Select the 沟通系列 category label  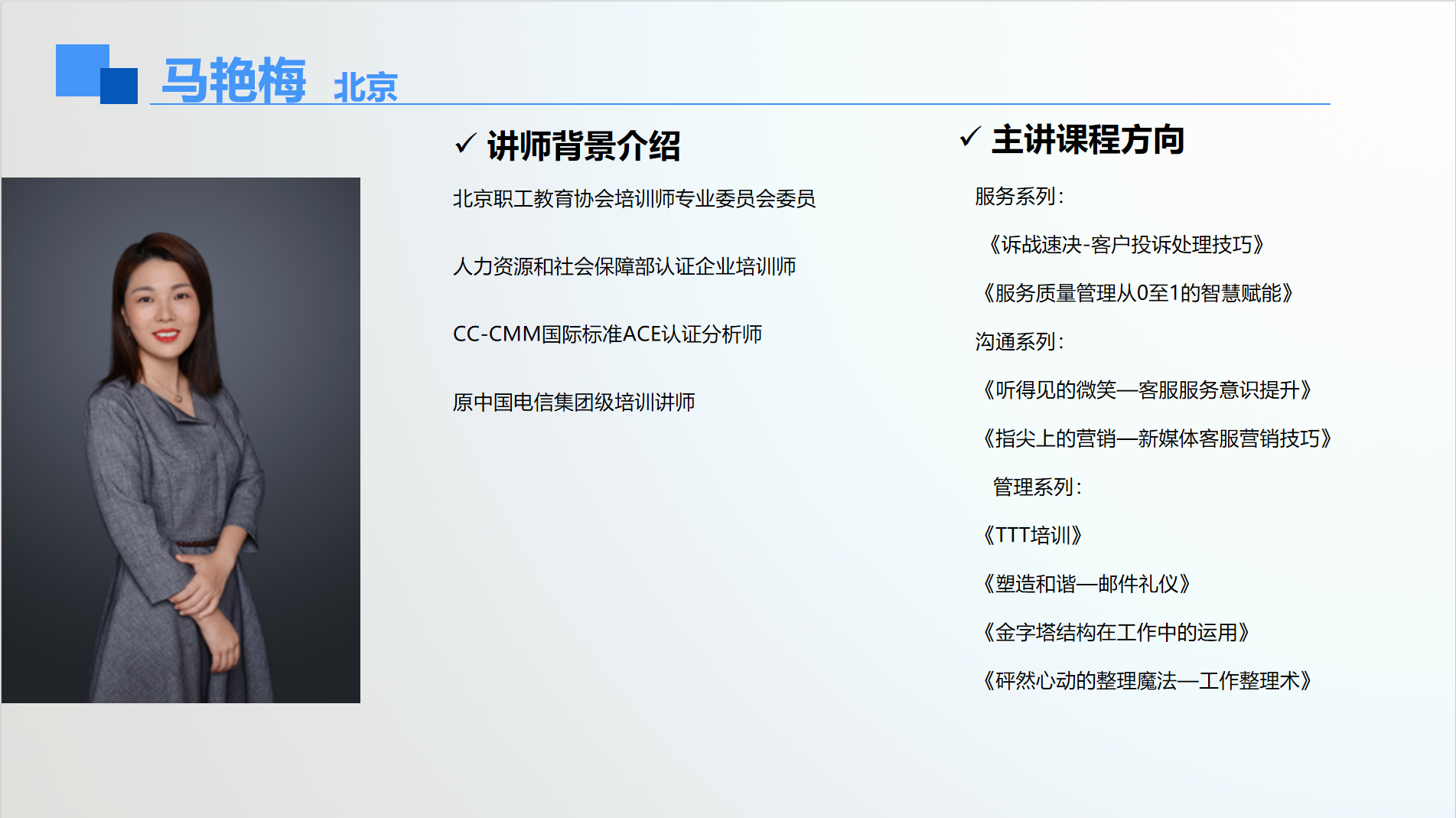point(1018,342)
